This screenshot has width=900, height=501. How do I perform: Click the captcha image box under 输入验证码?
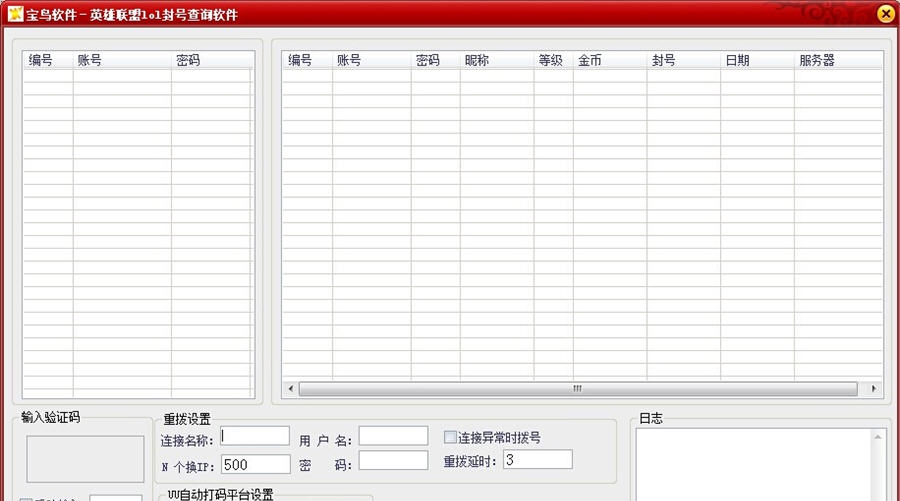85,459
